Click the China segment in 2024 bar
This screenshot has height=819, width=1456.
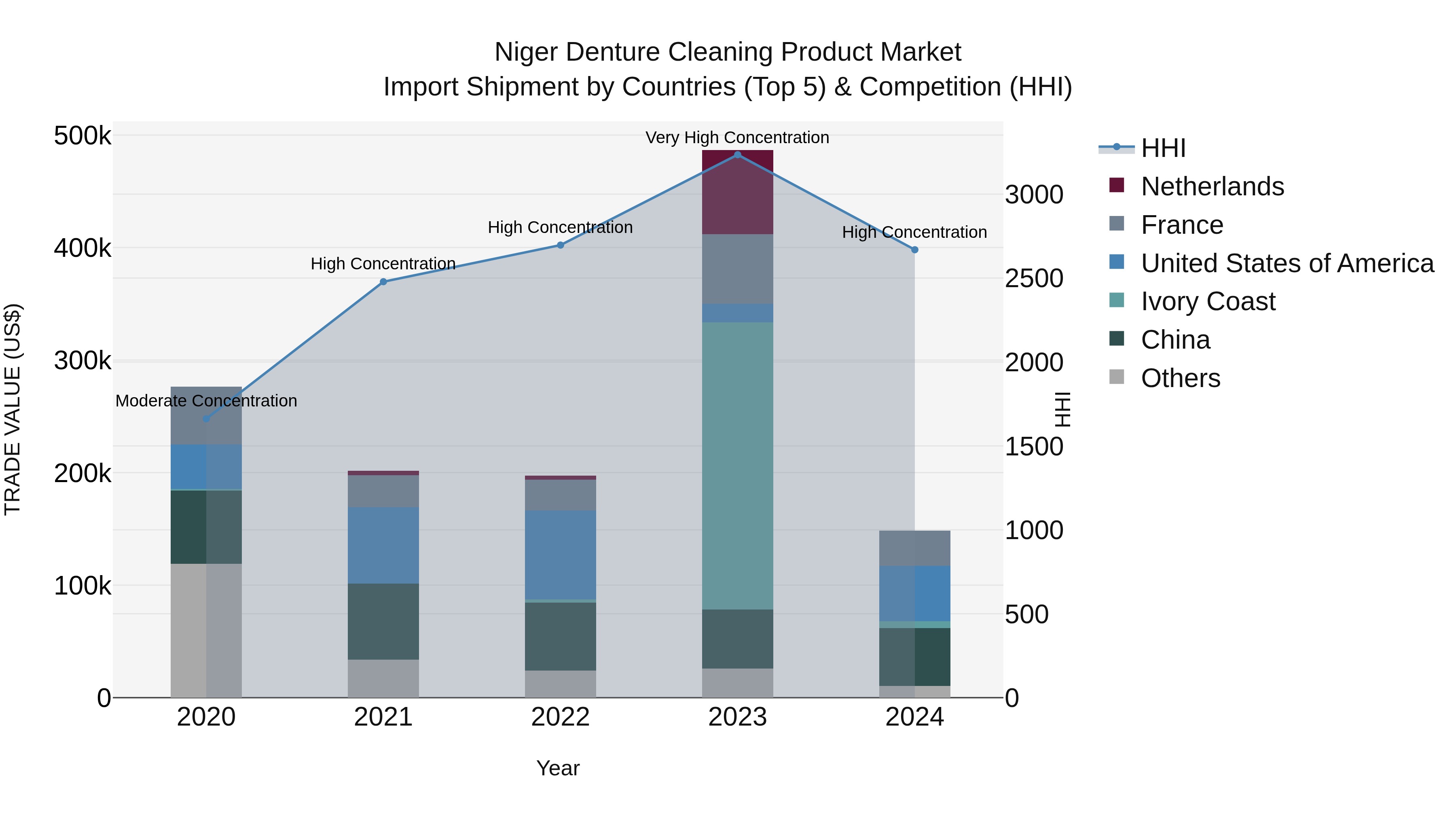pos(914,657)
